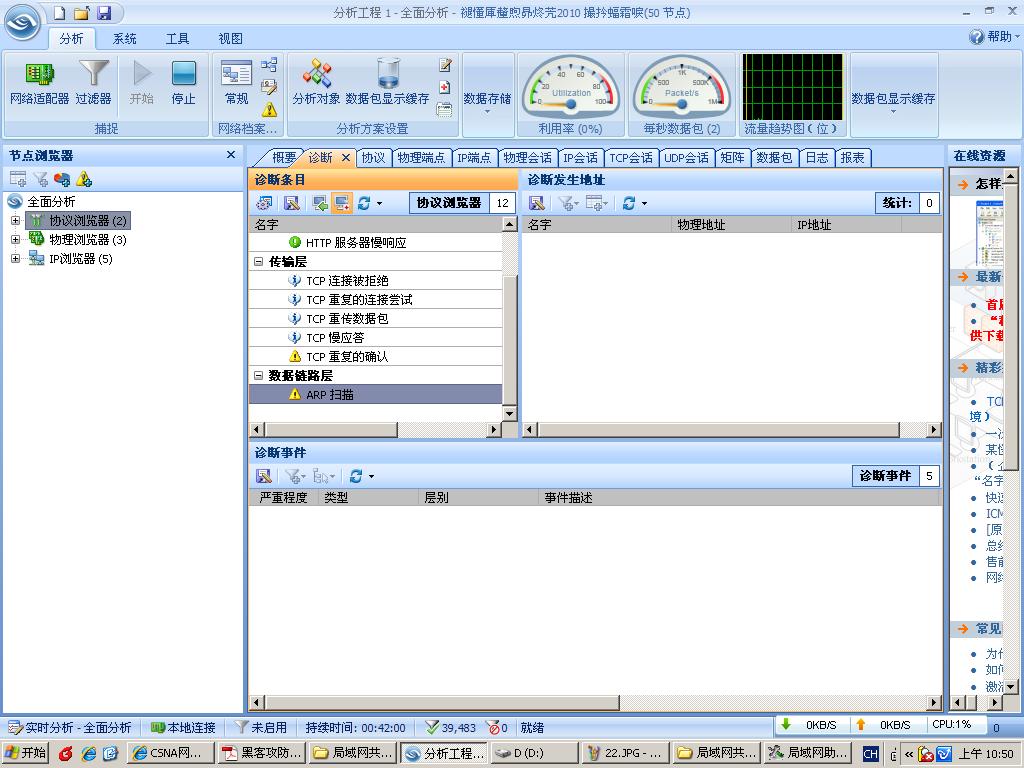Switch to the 协议 tab
This screenshot has width=1024, height=768.
pyautogui.click(x=373, y=158)
